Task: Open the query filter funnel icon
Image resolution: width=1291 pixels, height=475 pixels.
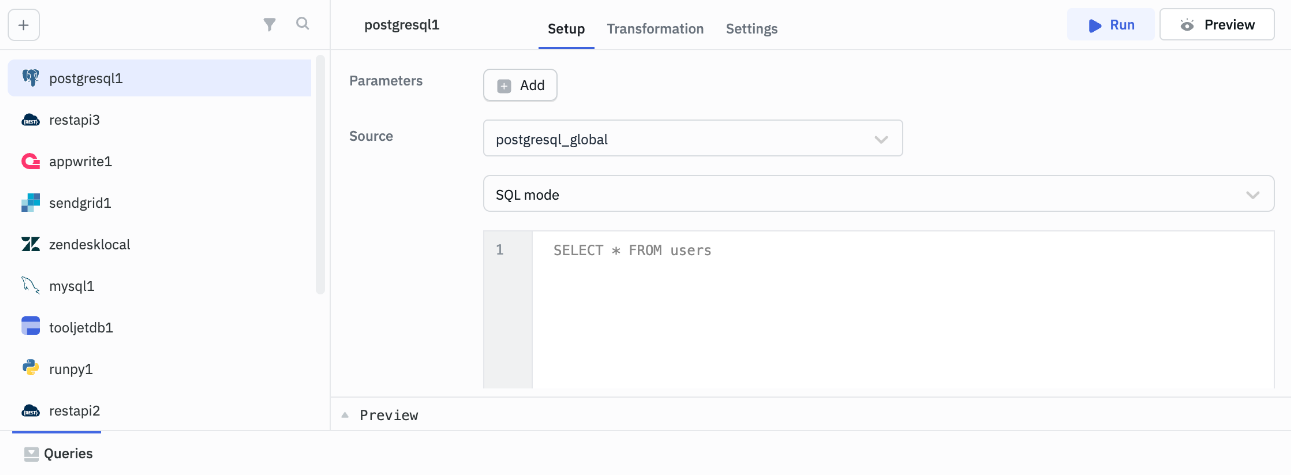Action: [269, 25]
